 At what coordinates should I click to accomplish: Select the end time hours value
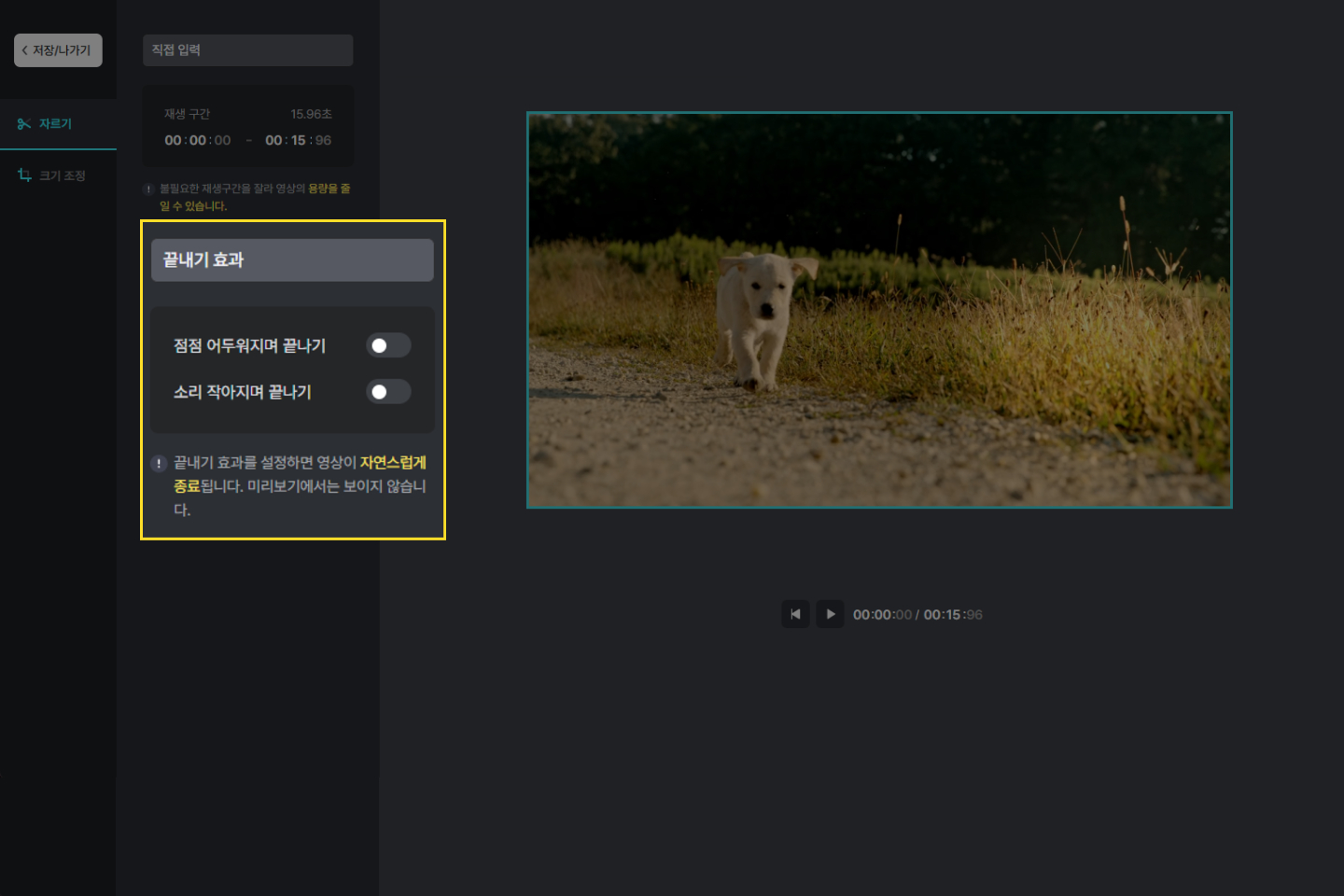tap(273, 141)
